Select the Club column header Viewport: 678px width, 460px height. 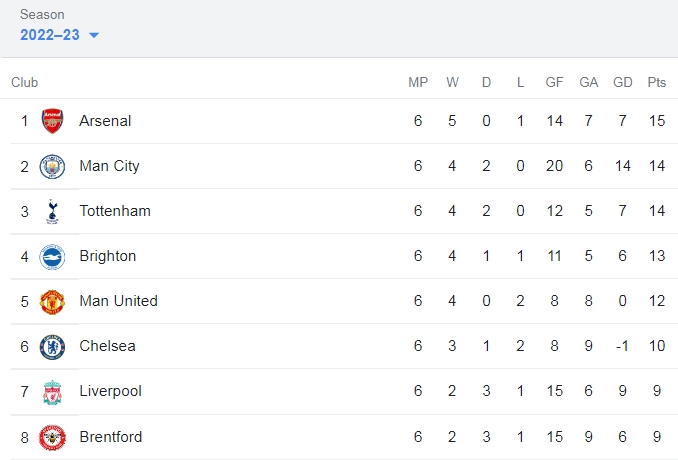(x=25, y=82)
